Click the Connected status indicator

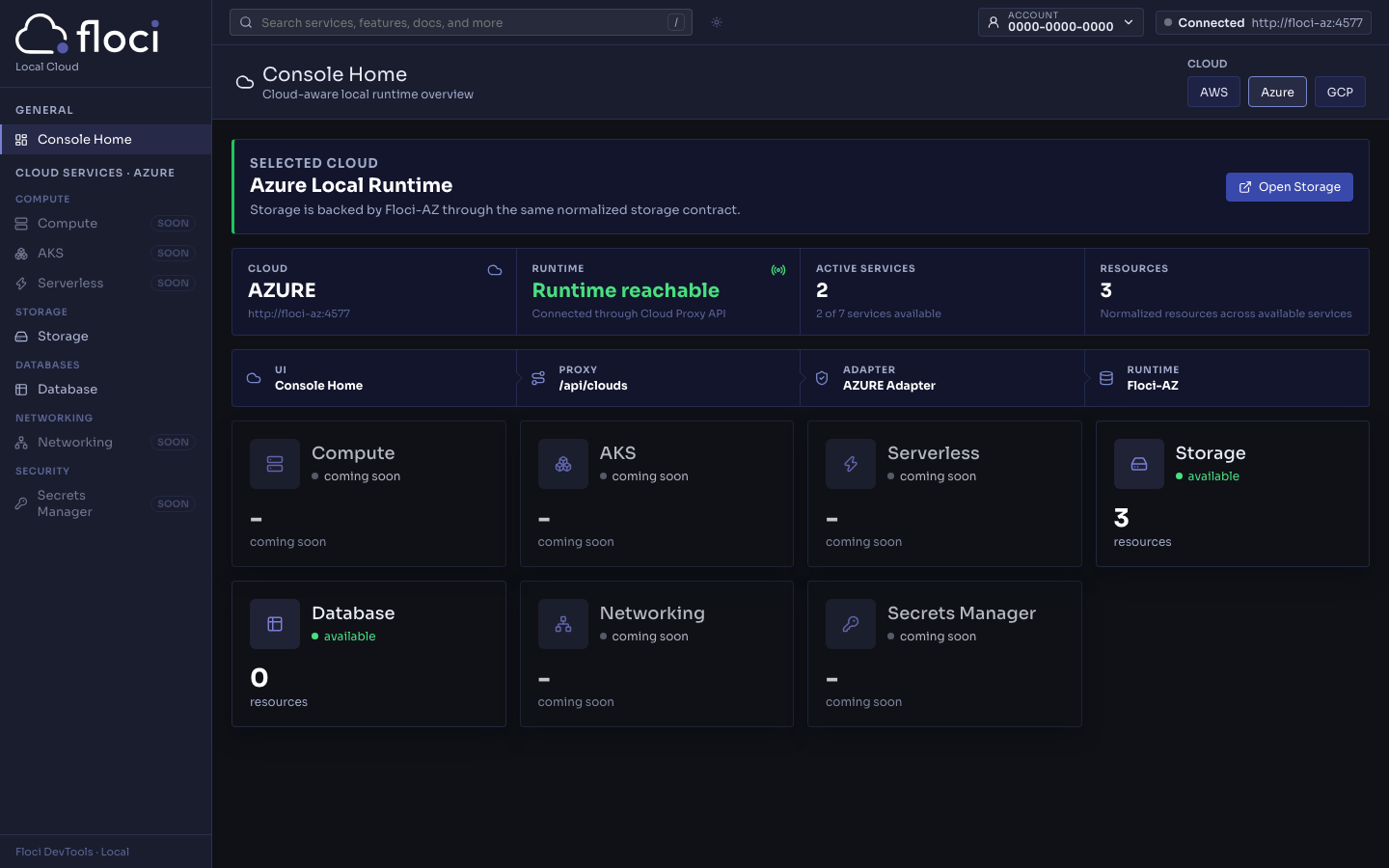(x=1264, y=22)
